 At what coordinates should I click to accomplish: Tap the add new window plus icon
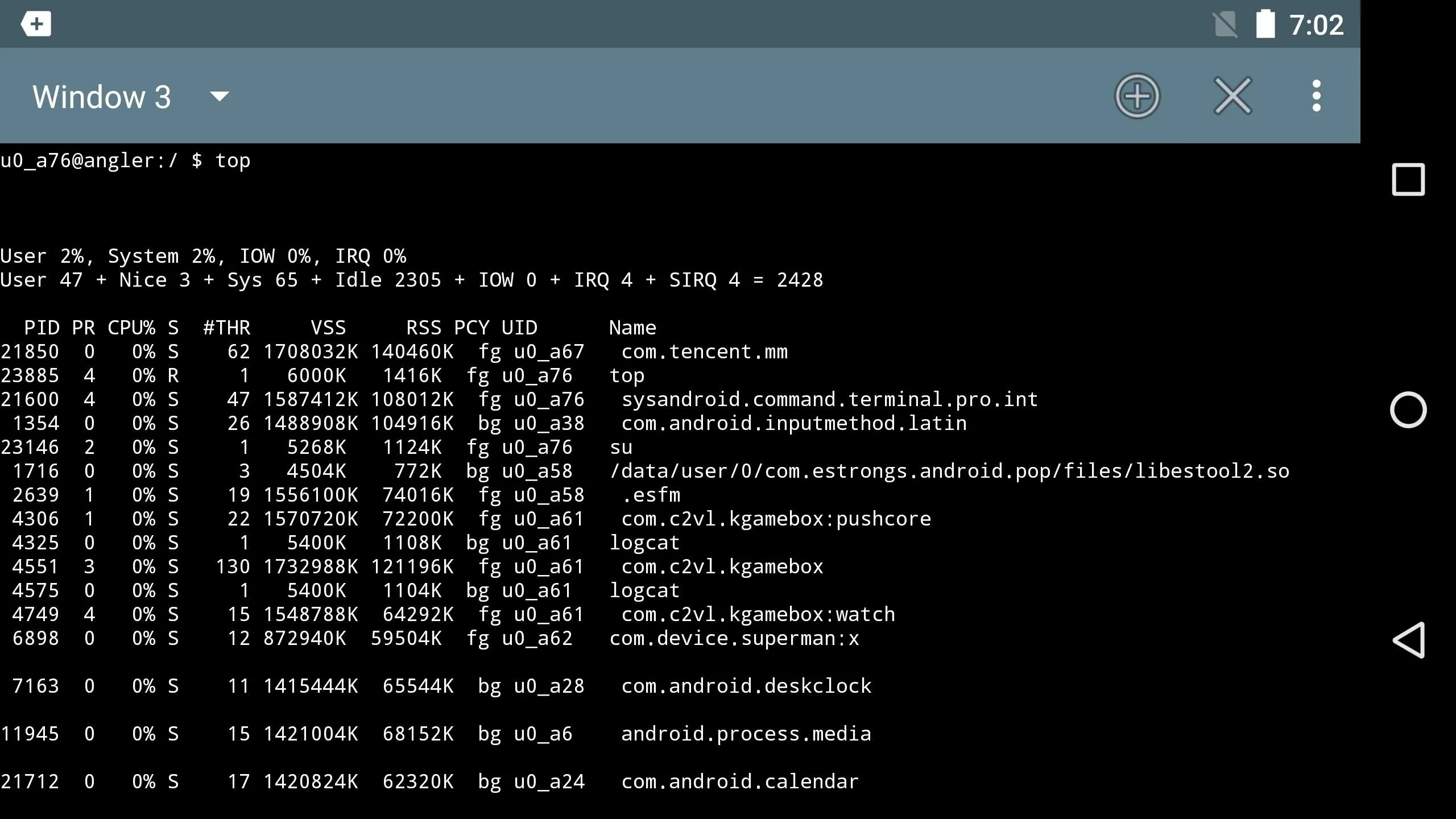1137,96
